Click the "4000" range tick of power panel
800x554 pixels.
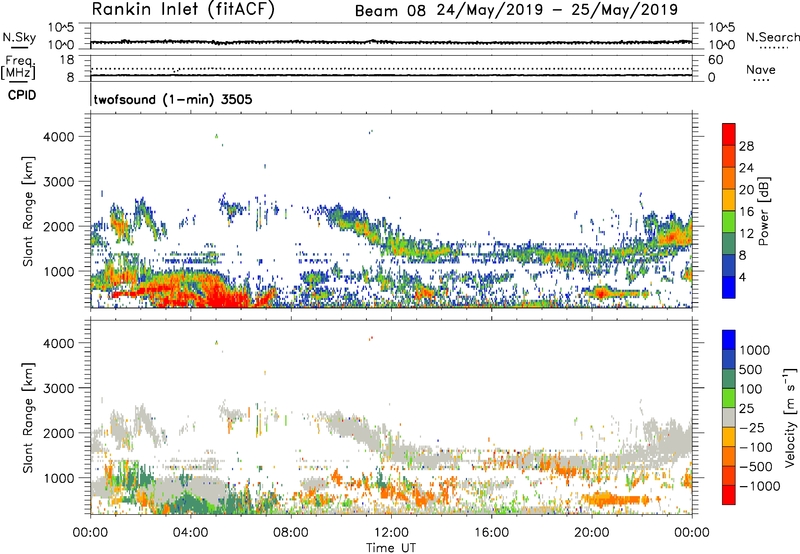(59, 137)
